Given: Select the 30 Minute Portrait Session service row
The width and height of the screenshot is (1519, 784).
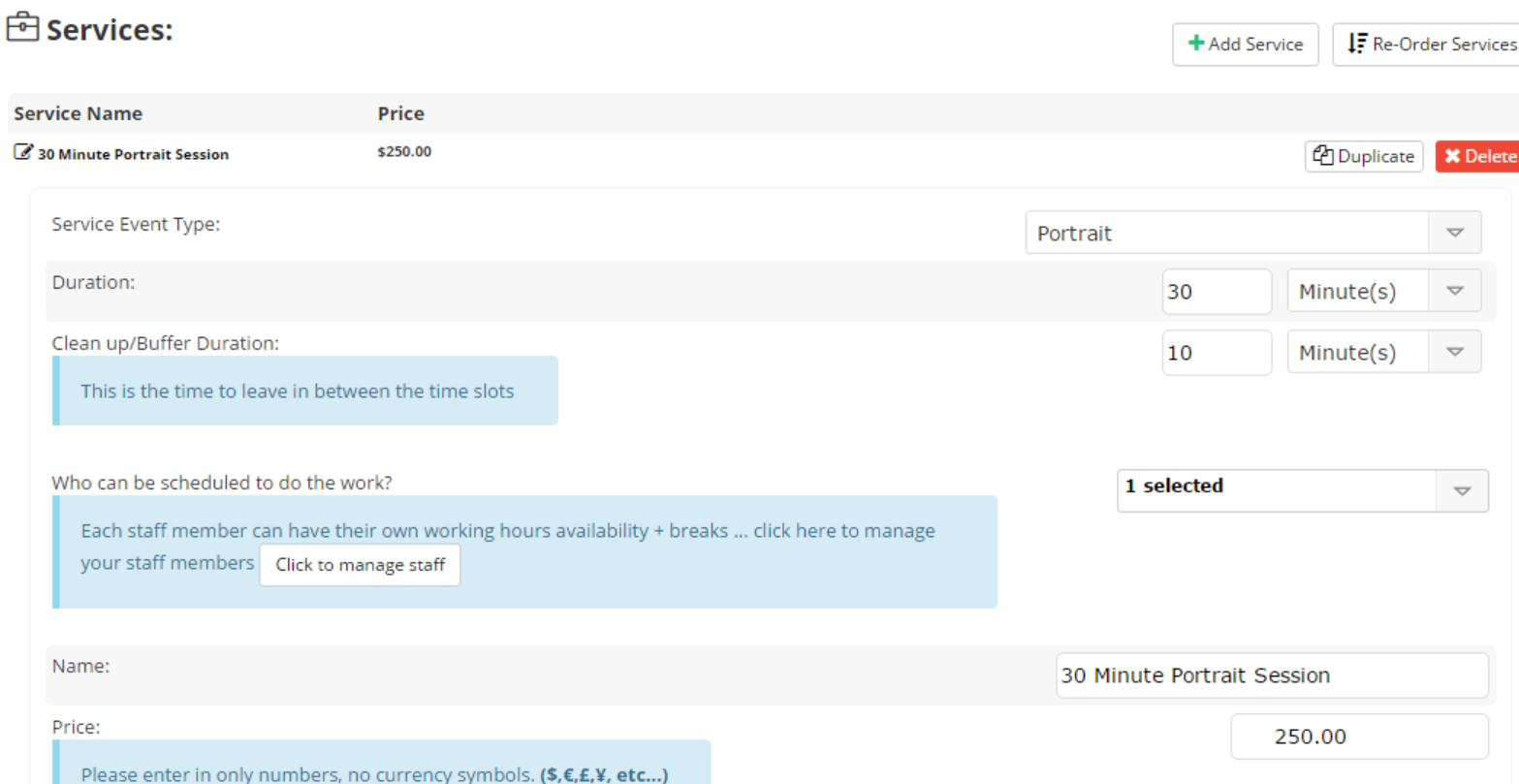Looking at the screenshot, I should 132,153.
